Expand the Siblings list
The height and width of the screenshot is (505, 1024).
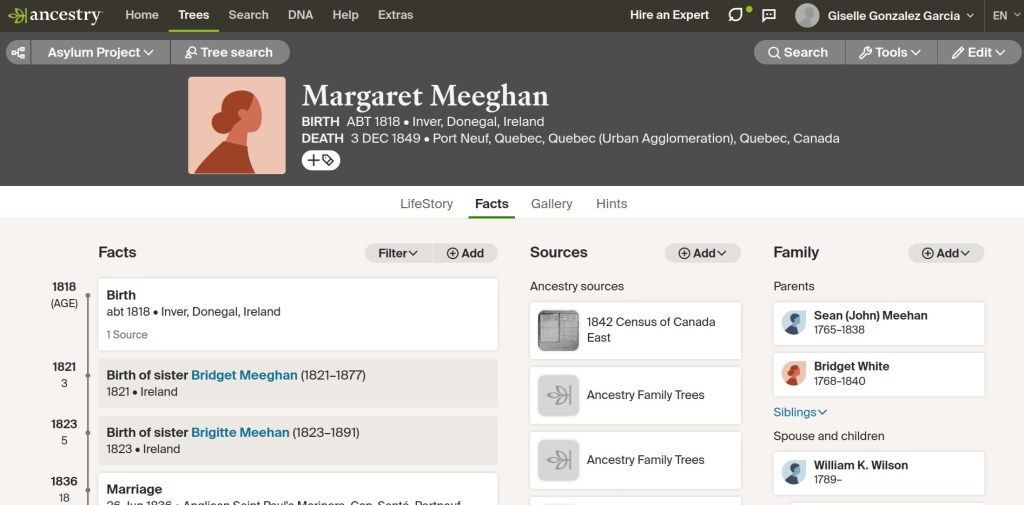[x=800, y=412]
